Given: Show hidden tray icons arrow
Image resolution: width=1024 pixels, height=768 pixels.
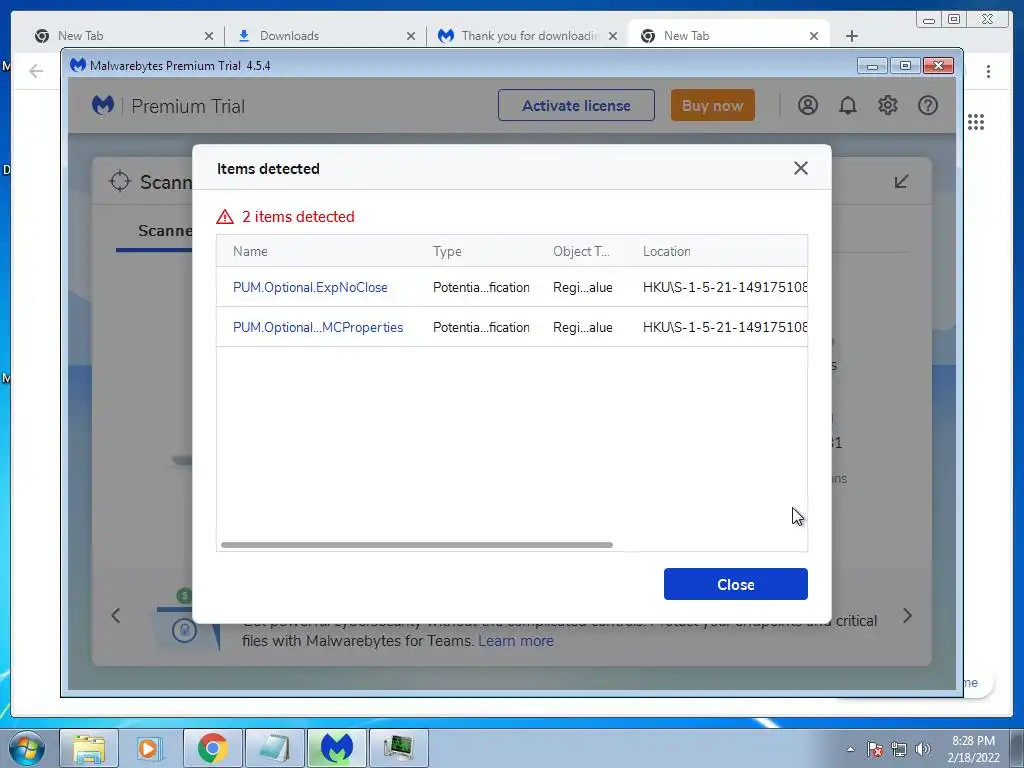Looking at the screenshot, I should pyautogui.click(x=850, y=749).
